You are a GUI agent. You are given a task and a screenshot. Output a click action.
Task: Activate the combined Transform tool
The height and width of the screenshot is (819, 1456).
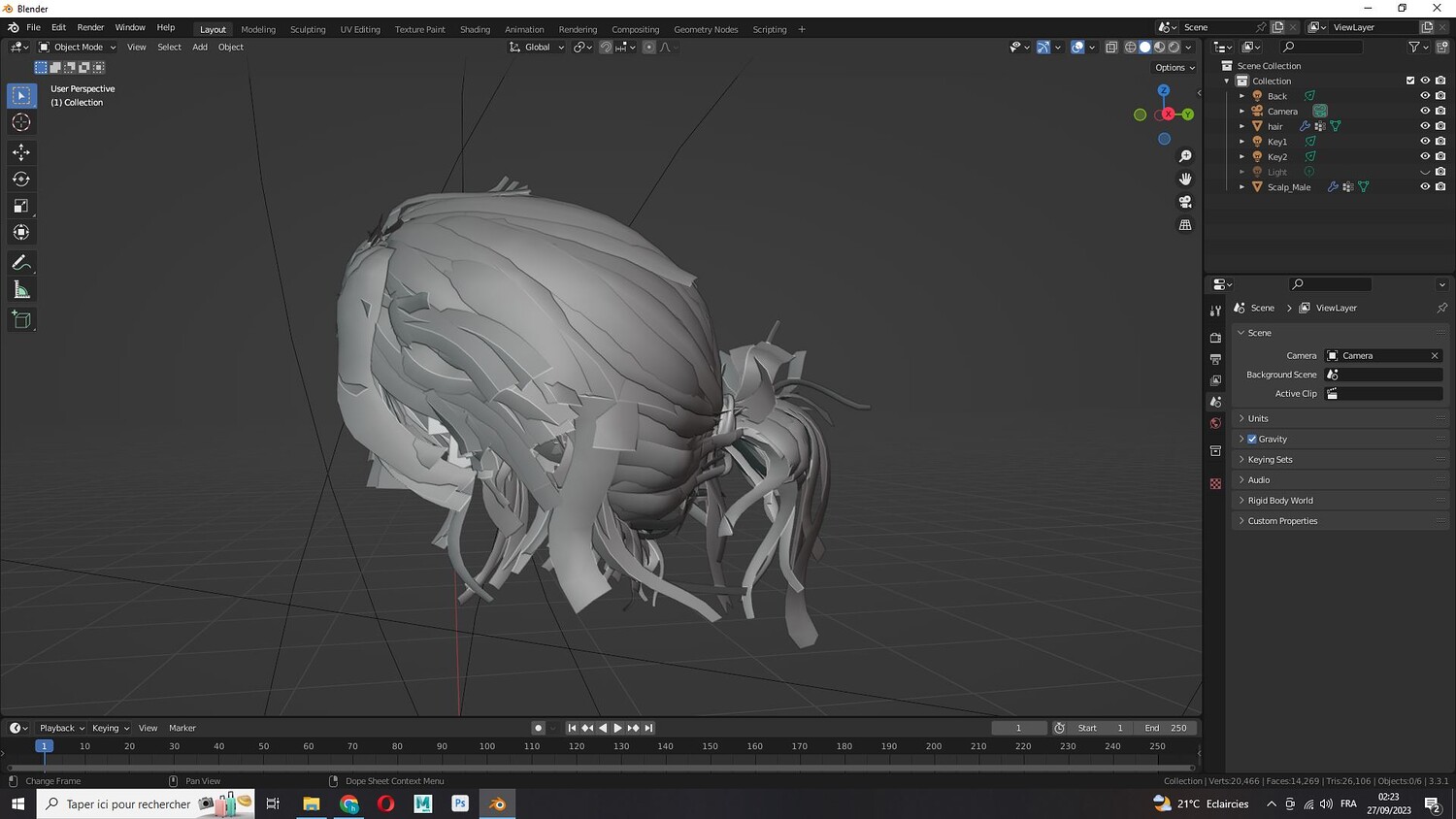coord(21,232)
